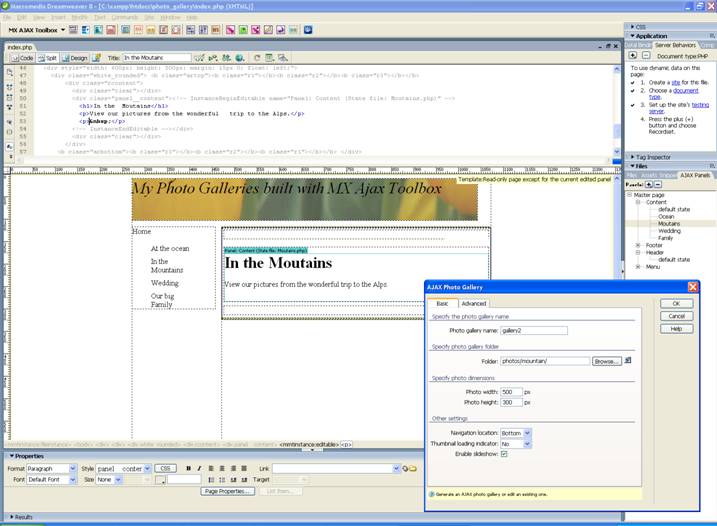Toggle the Italic formatting button in Properties
The height and width of the screenshot is (526, 717).
pos(199,468)
